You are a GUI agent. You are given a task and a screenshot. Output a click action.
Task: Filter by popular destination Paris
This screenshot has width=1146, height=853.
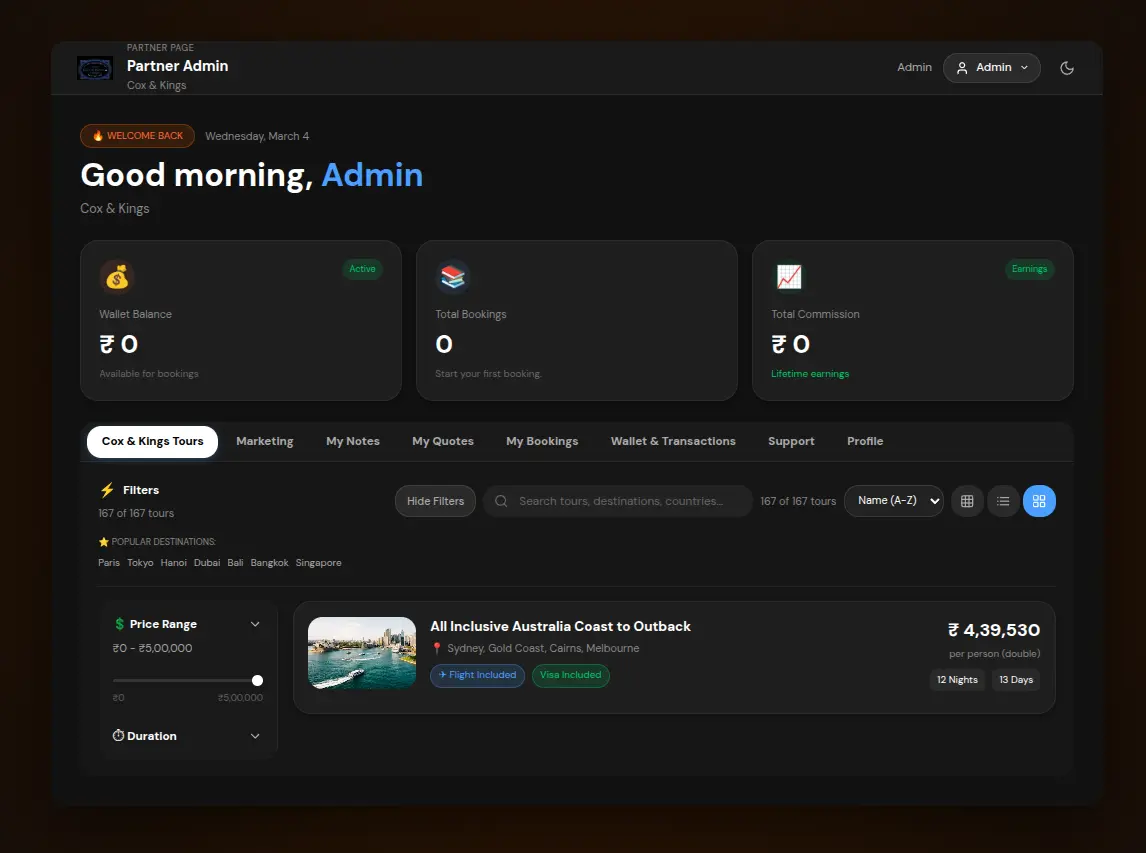click(109, 563)
